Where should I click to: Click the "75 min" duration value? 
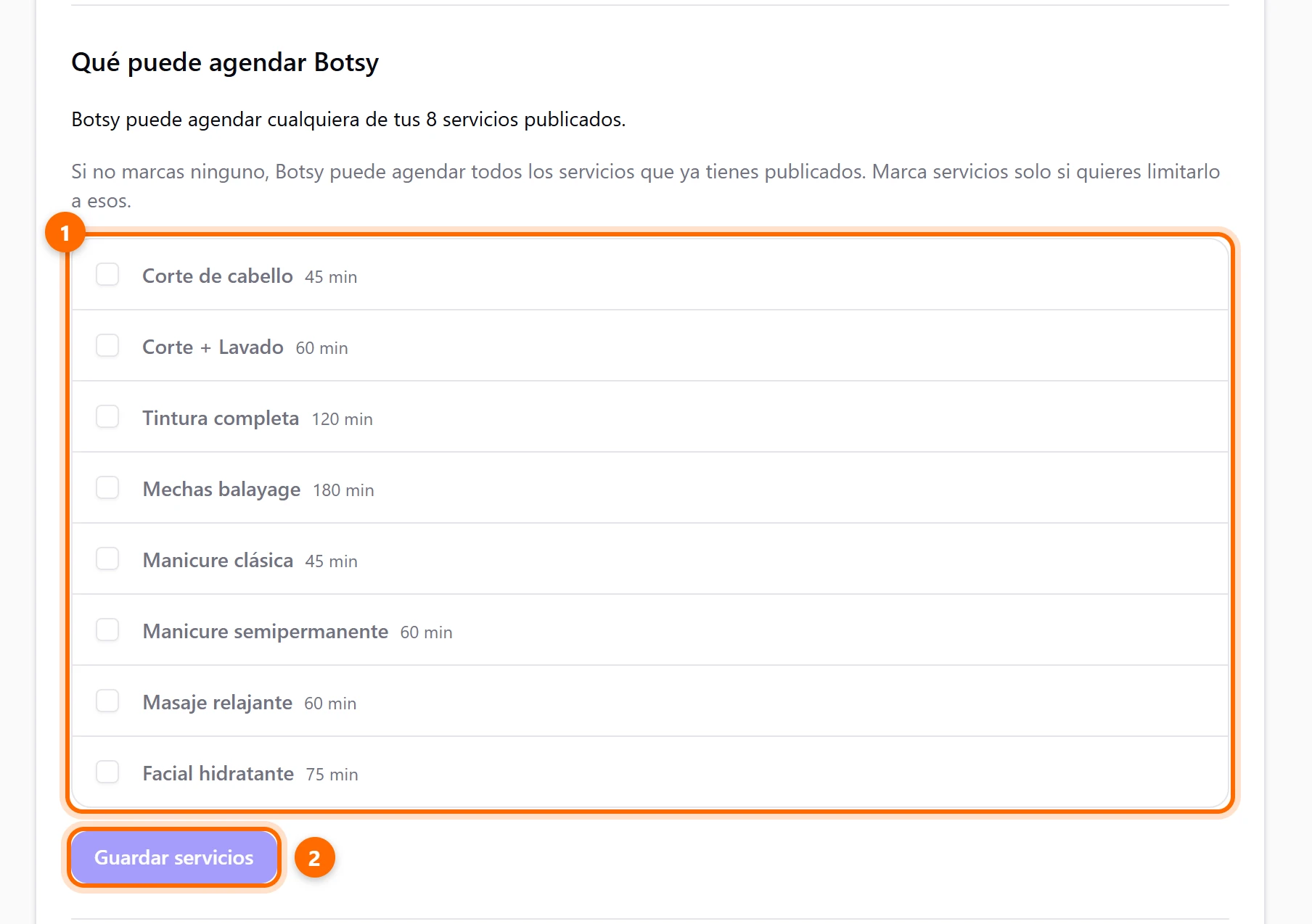pos(332,775)
